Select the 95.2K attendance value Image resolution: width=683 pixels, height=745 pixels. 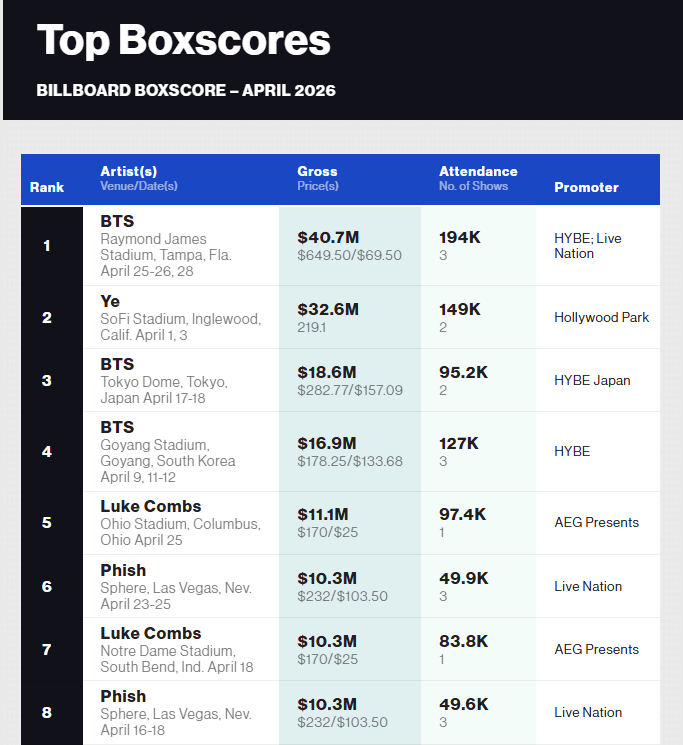[x=464, y=372]
